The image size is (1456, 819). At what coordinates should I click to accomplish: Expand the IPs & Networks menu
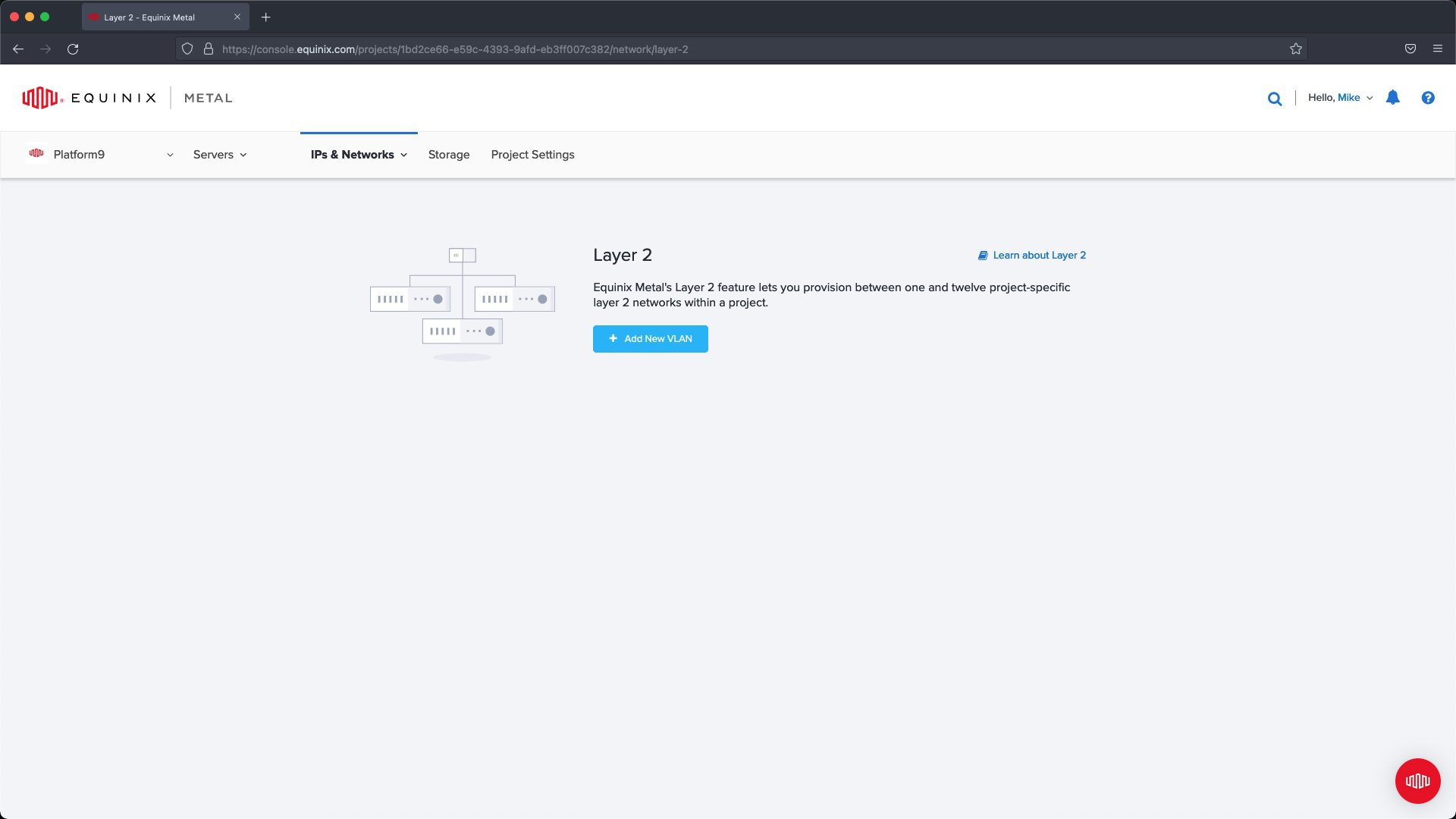pos(359,155)
